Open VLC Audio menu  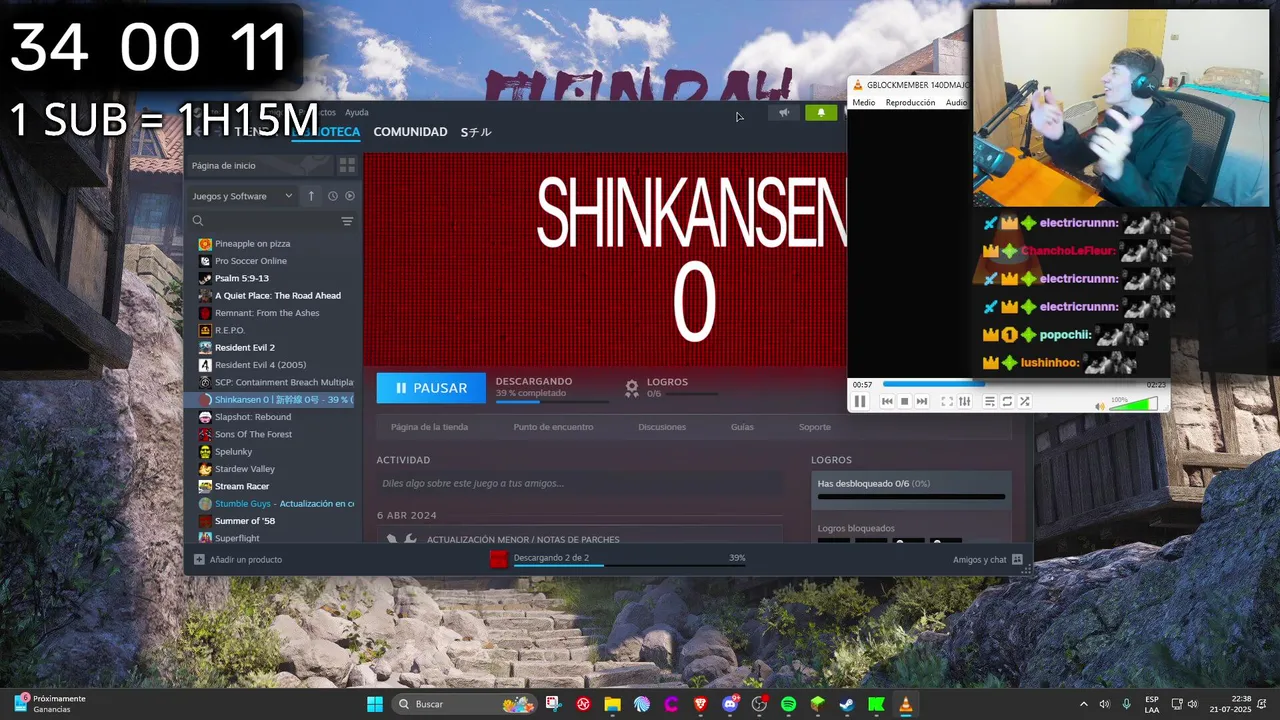tap(956, 102)
